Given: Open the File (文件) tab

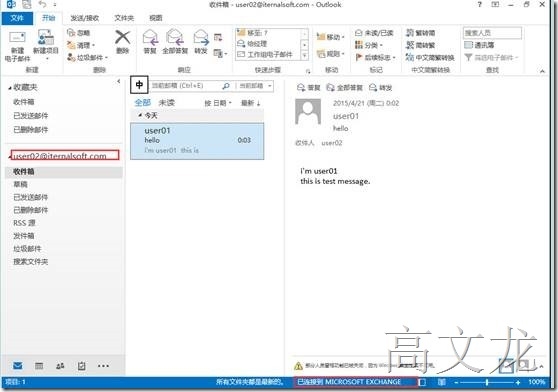Looking at the screenshot, I should click(x=17, y=18).
